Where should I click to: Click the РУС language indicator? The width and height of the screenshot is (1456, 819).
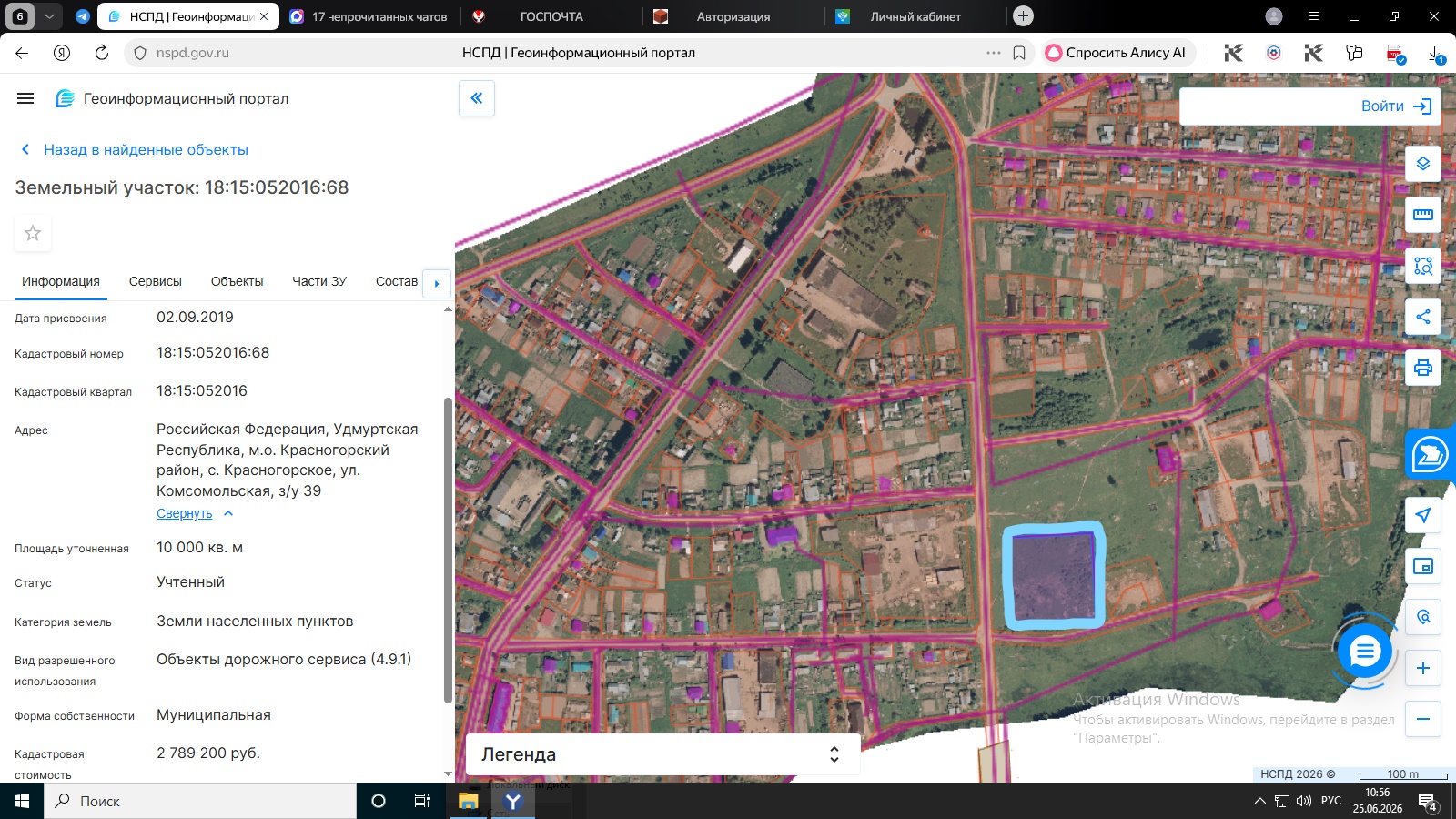pos(1331,801)
